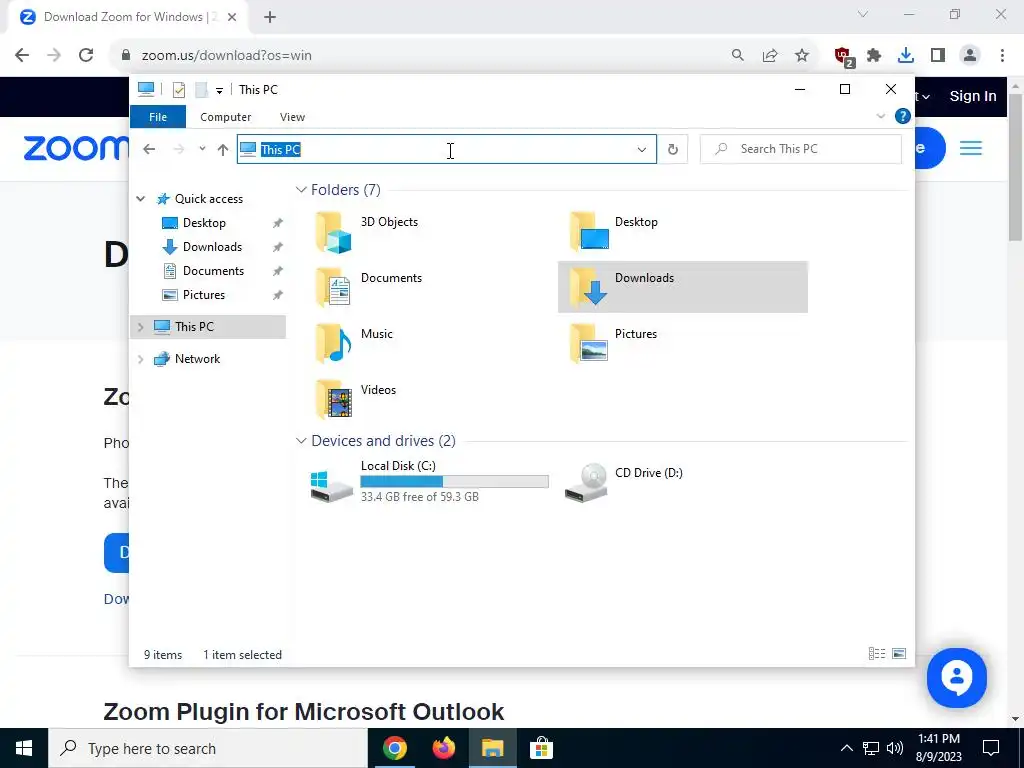Open Chrome three-dot menu
Viewport: 1024px width, 768px height.
pyautogui.click(x=1002, y=56)
